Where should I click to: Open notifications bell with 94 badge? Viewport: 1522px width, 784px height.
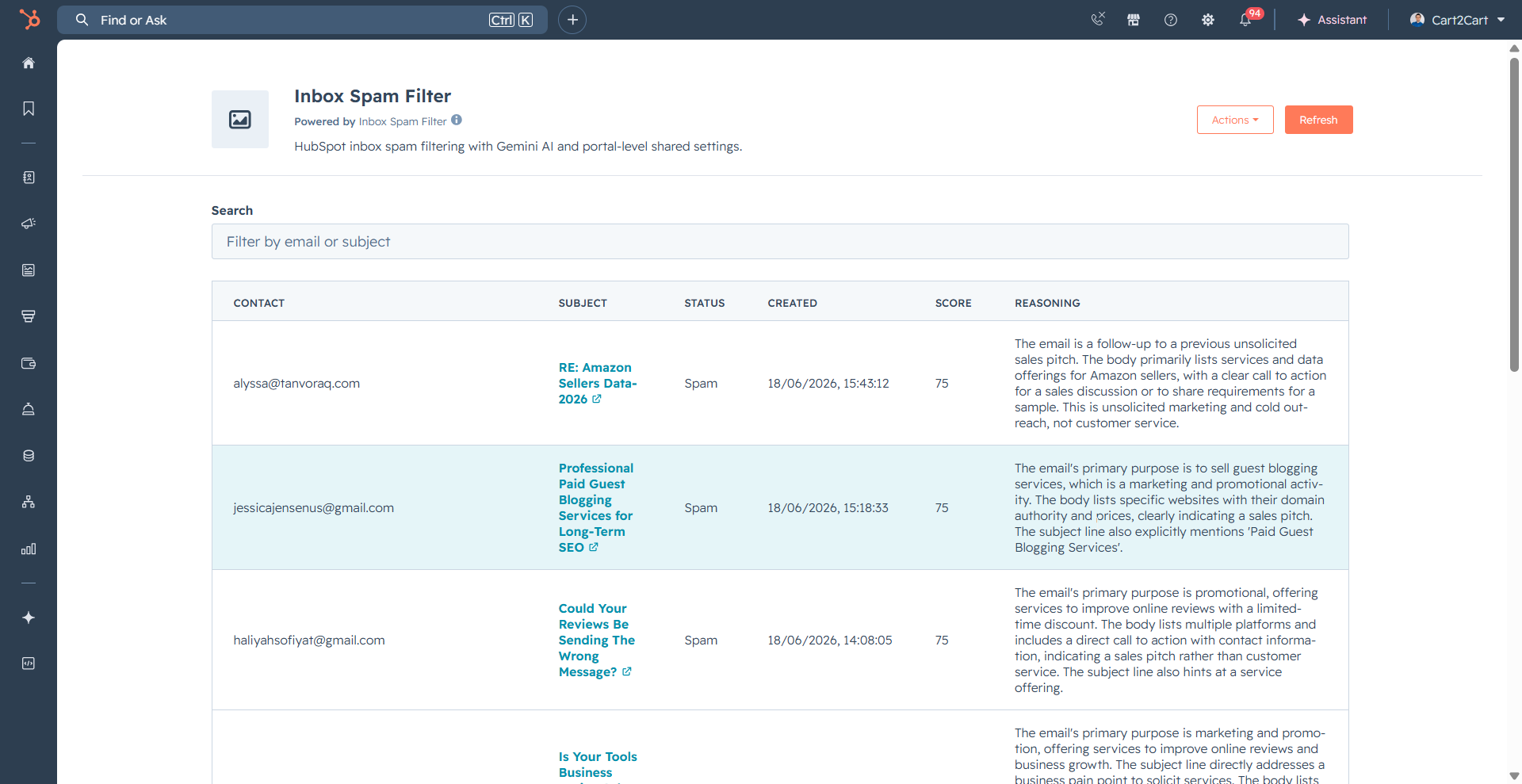click(x=1247, y=19)
